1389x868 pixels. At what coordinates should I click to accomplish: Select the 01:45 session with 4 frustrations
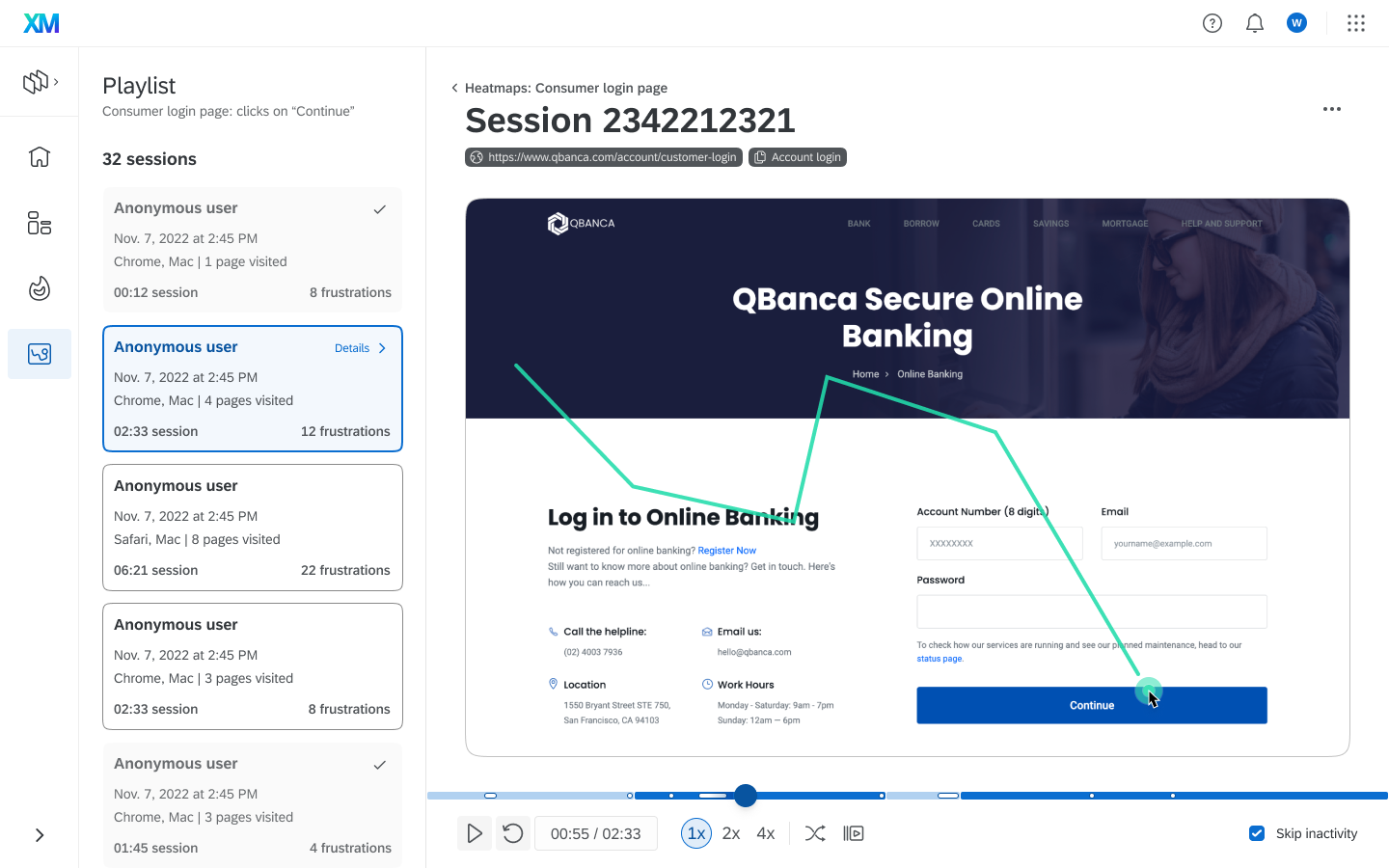[253, 805]
